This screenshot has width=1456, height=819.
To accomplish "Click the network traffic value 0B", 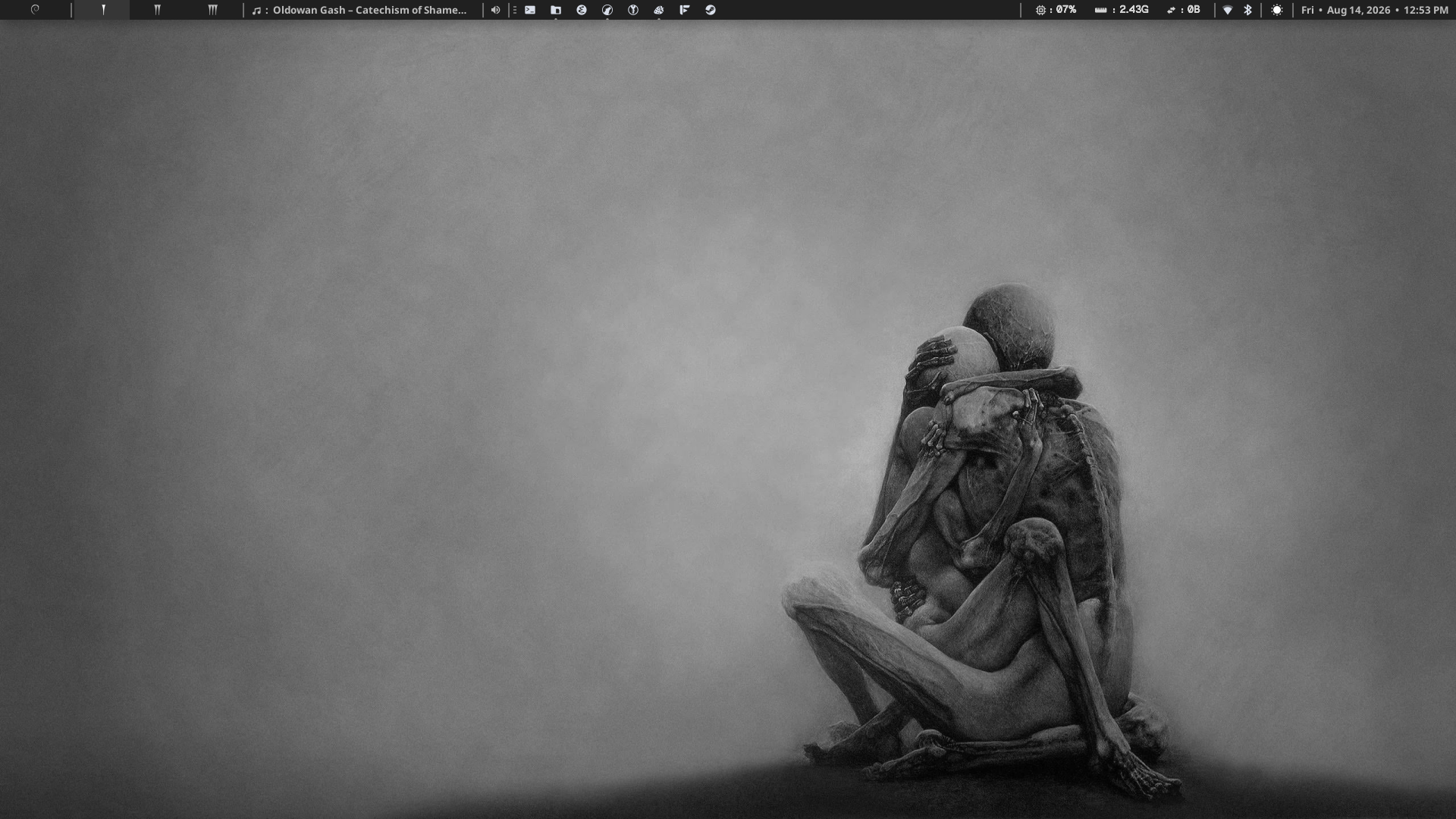I will (1194, 10).
